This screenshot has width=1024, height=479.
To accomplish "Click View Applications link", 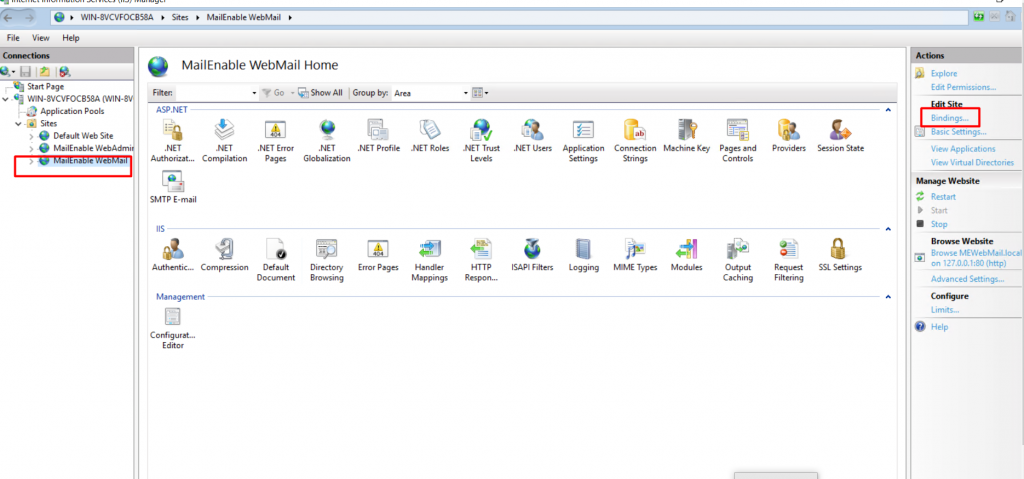I will coord(963,149).
